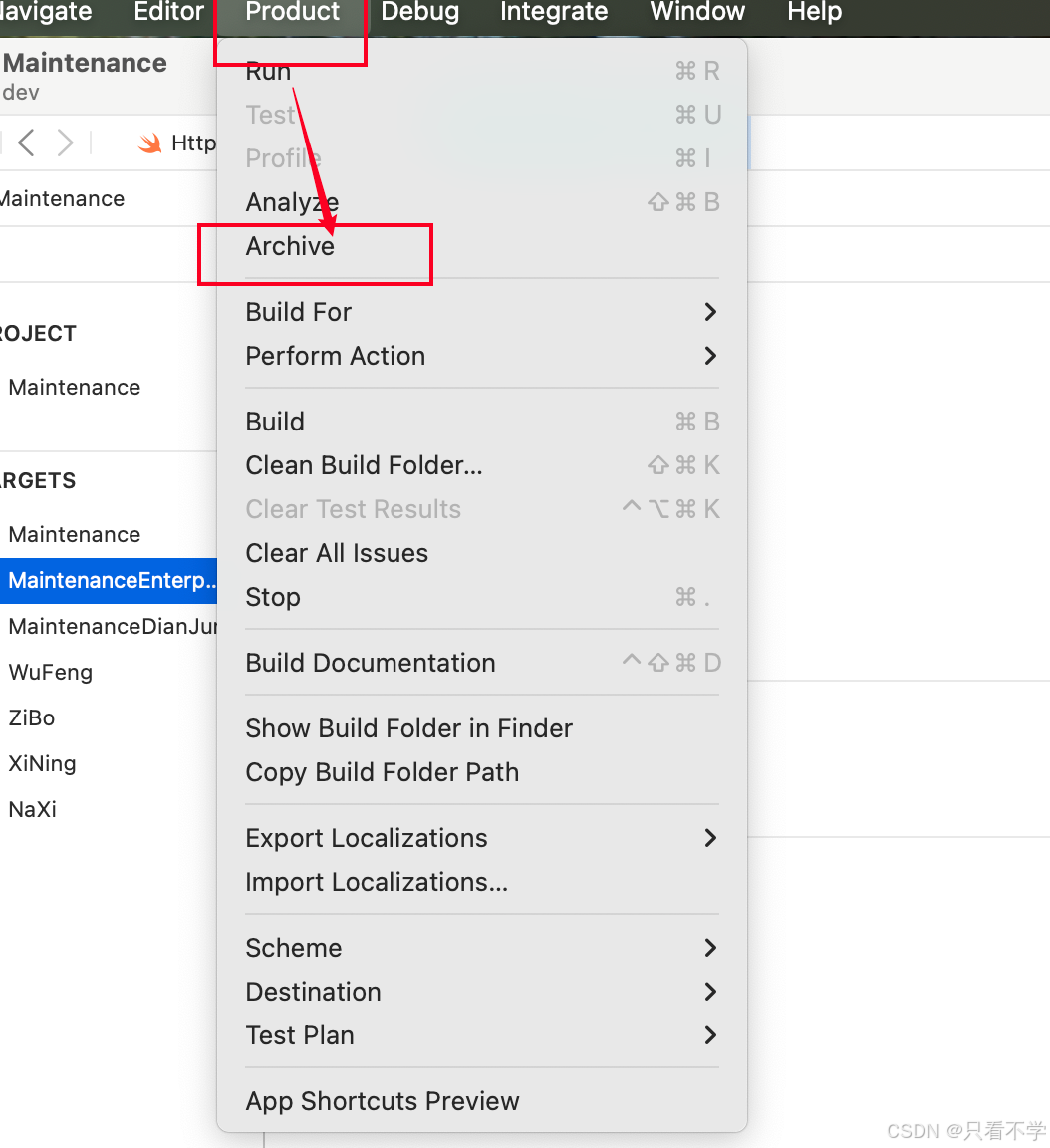This screenshot has width=1050, height=1148.
Task: Choose Build from the Product menu
Action: point(482,422)
